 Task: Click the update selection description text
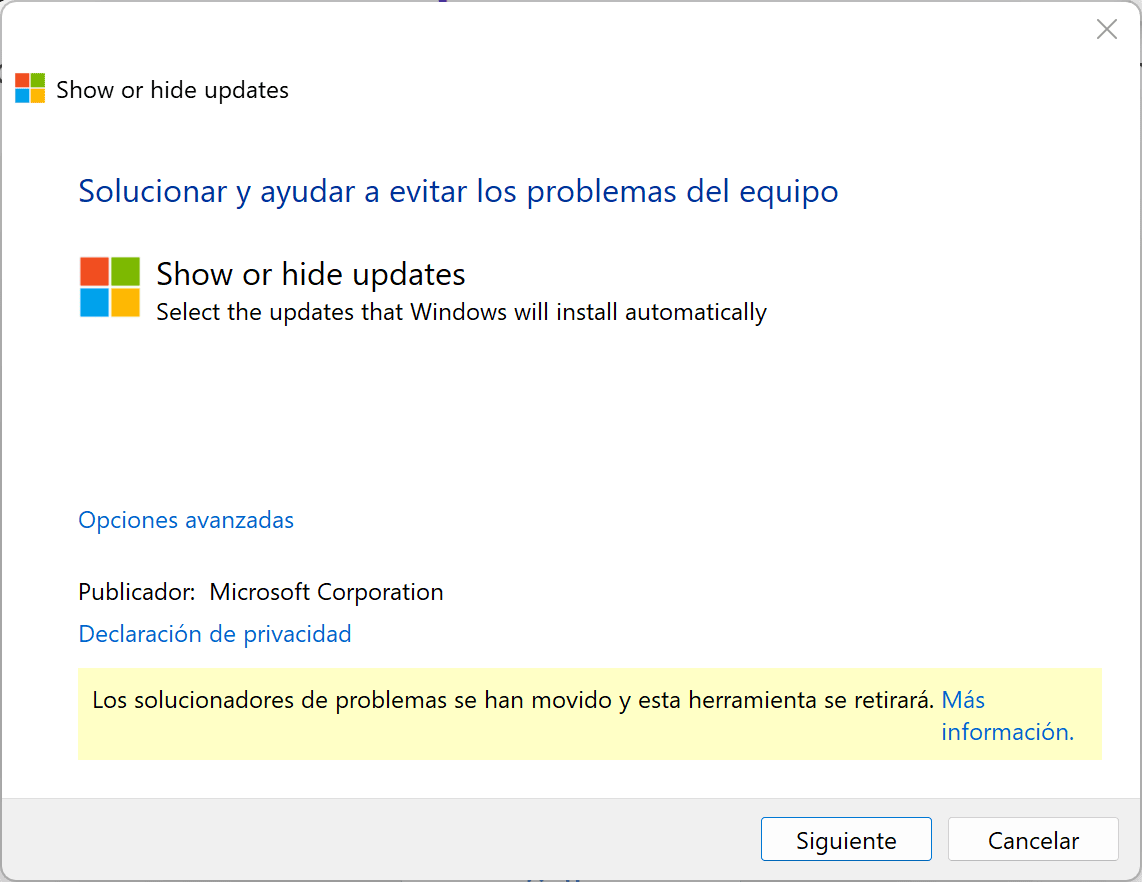coord(460,311)
